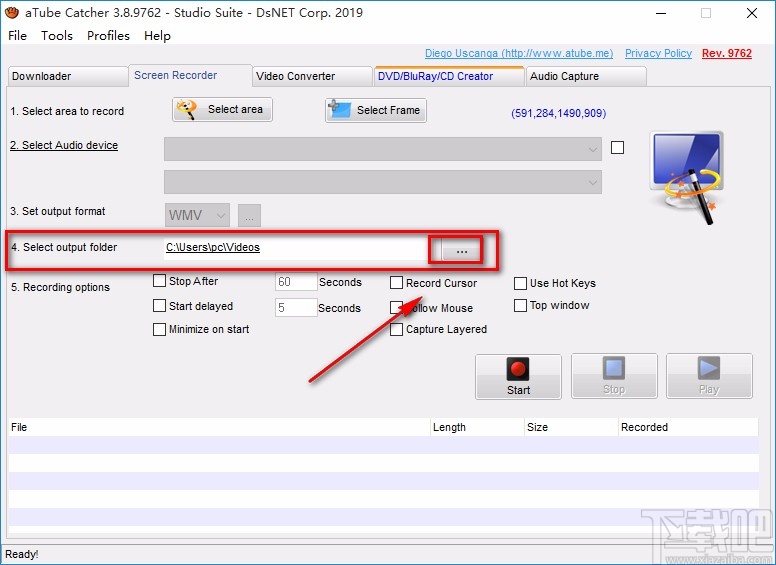Click the Diego Uscanga website link
Screen dimensions: 776x565
(x=518, y=54)
